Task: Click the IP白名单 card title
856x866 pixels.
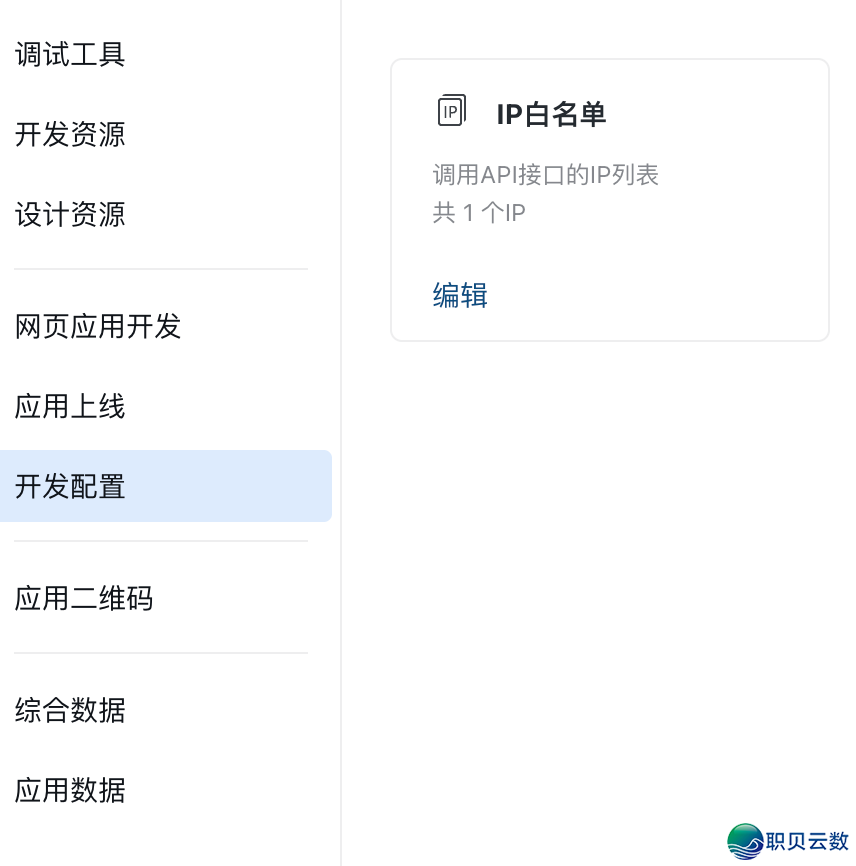Action: 551,114
